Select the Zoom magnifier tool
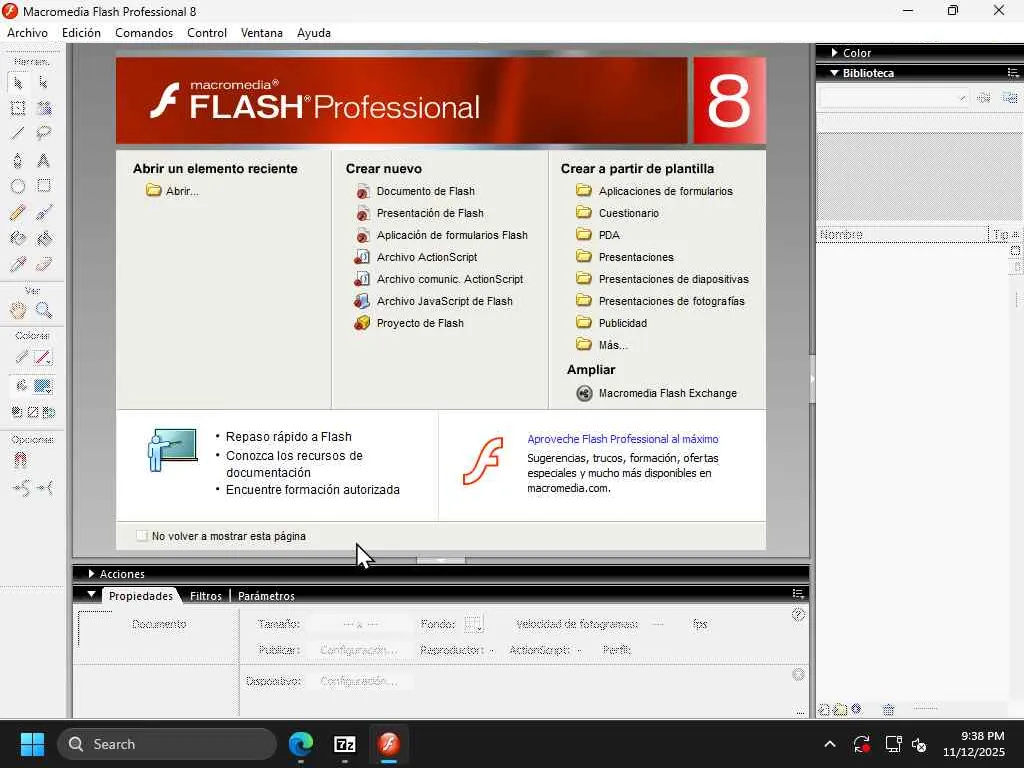Image resolution: width=1024 pixels, height=768 pixels. (x=43, y=310)
